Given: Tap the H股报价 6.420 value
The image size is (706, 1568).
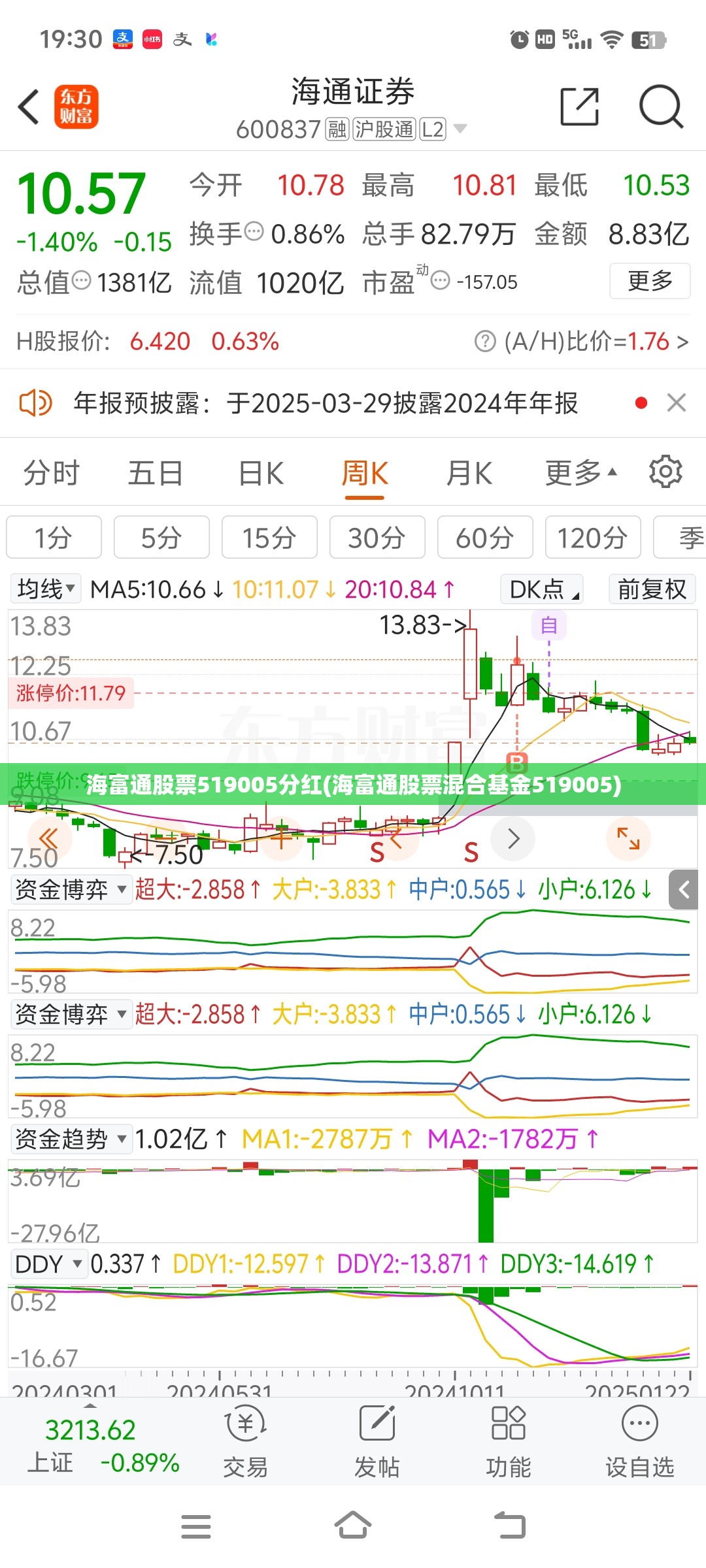Looking at the screenshot, I should click(x=160, y=341).
